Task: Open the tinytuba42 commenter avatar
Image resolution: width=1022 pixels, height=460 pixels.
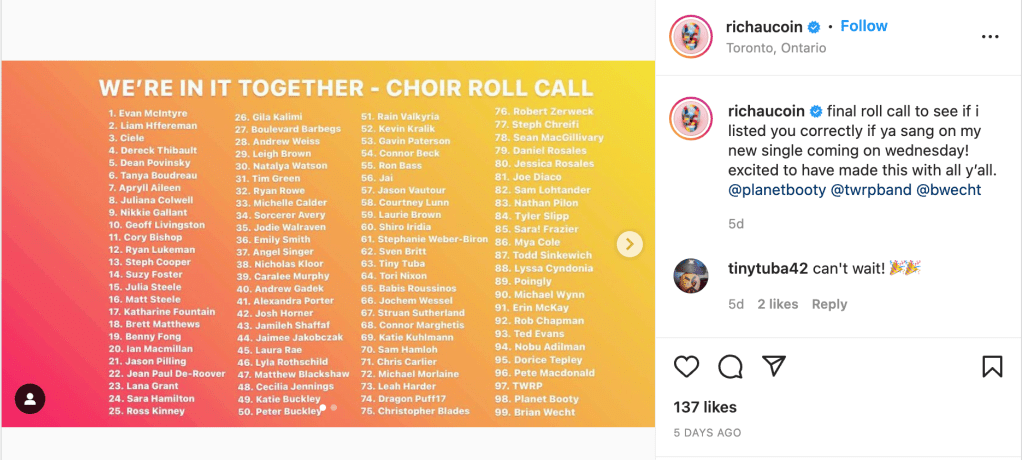Action: (x=692, y=275)
